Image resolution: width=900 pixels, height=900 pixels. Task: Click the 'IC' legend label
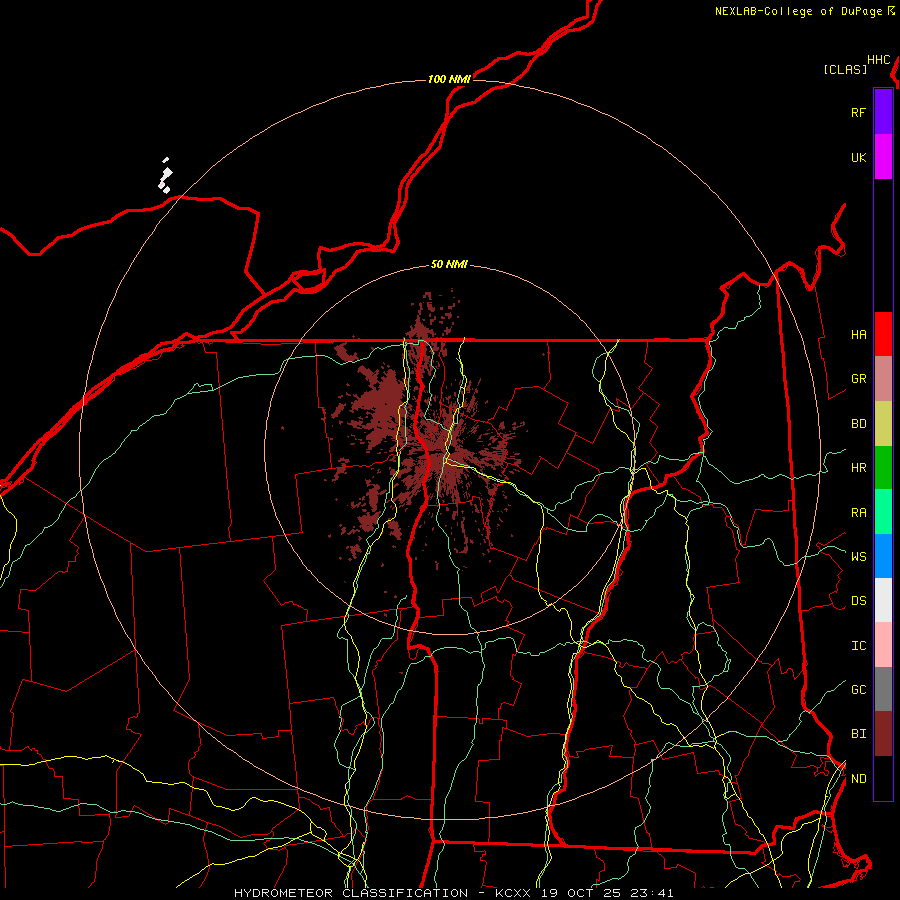click(858, 646)
